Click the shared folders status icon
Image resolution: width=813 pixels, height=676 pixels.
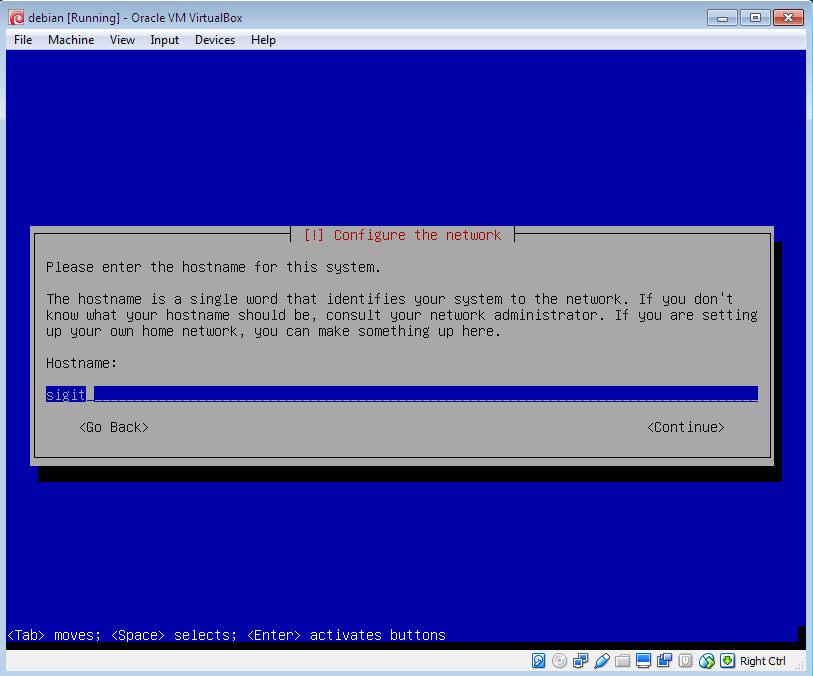623,660
